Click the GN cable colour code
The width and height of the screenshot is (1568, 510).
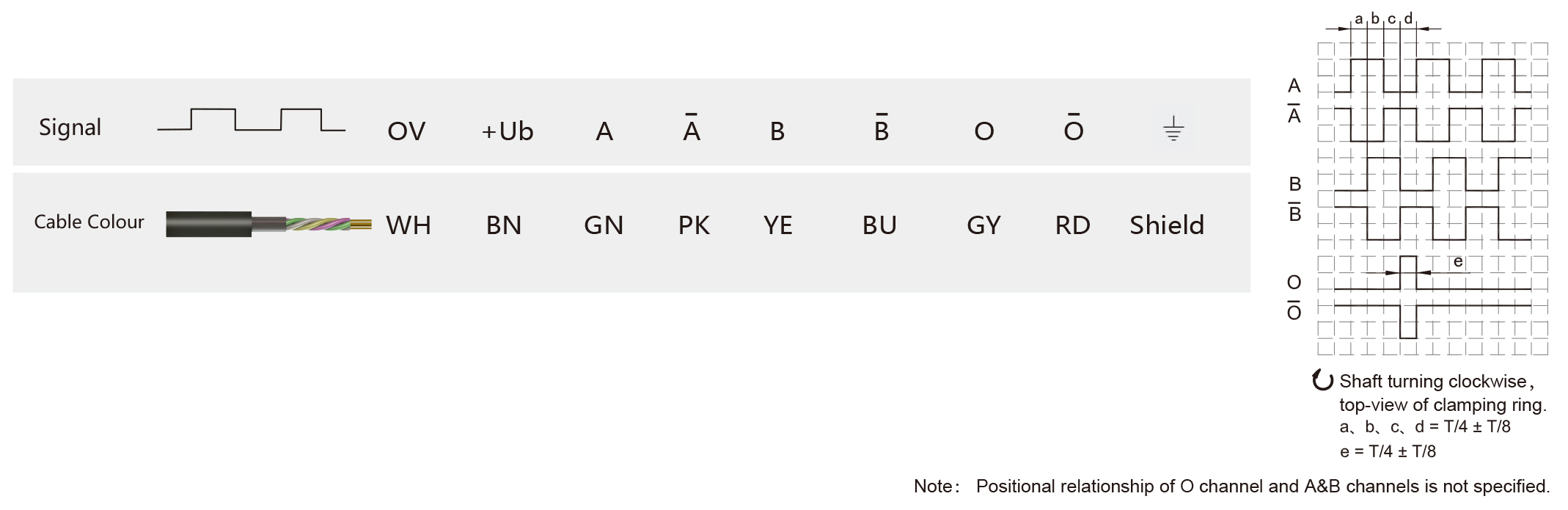point(604,225)
